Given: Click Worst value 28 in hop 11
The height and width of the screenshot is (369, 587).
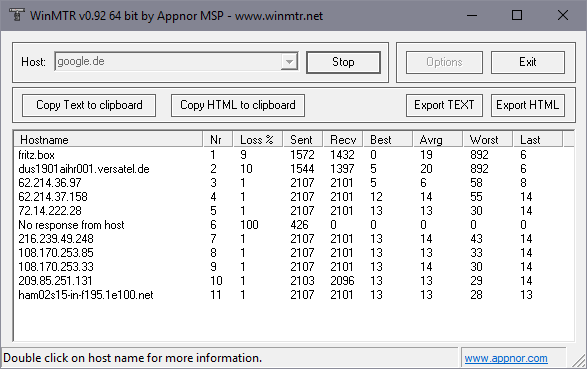Looking at the screenshot, I should tap(476, 295).
